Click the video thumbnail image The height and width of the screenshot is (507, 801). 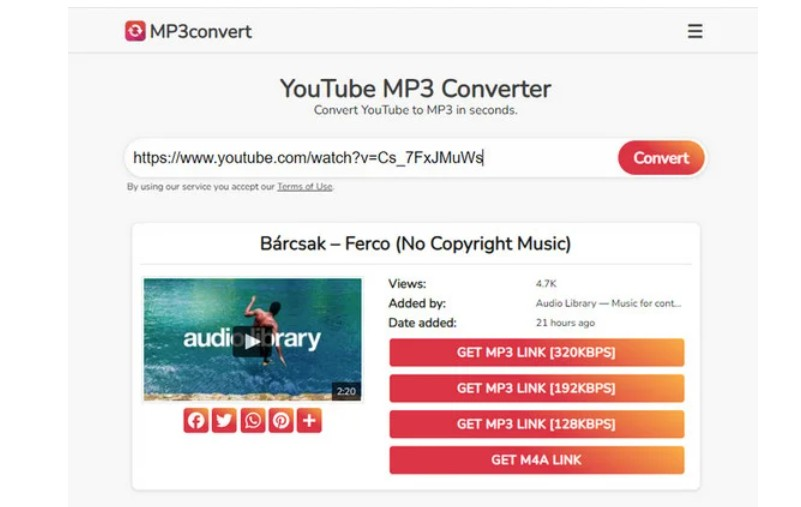click(x=252, y=339)
